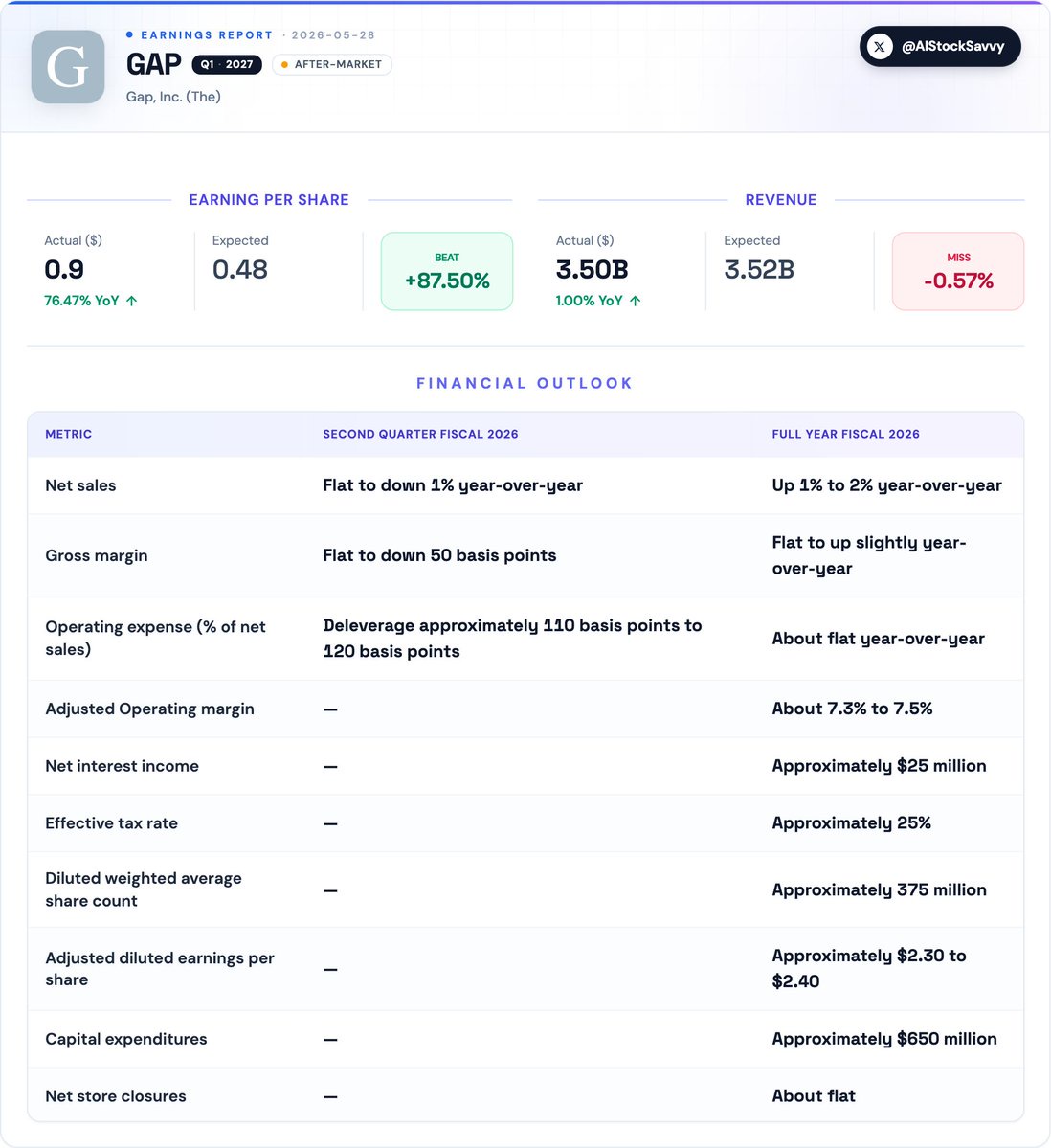Click the Second Quarter Fiscal 2026 column header
Screen dimensions: 1051x1148
(421, 434)
